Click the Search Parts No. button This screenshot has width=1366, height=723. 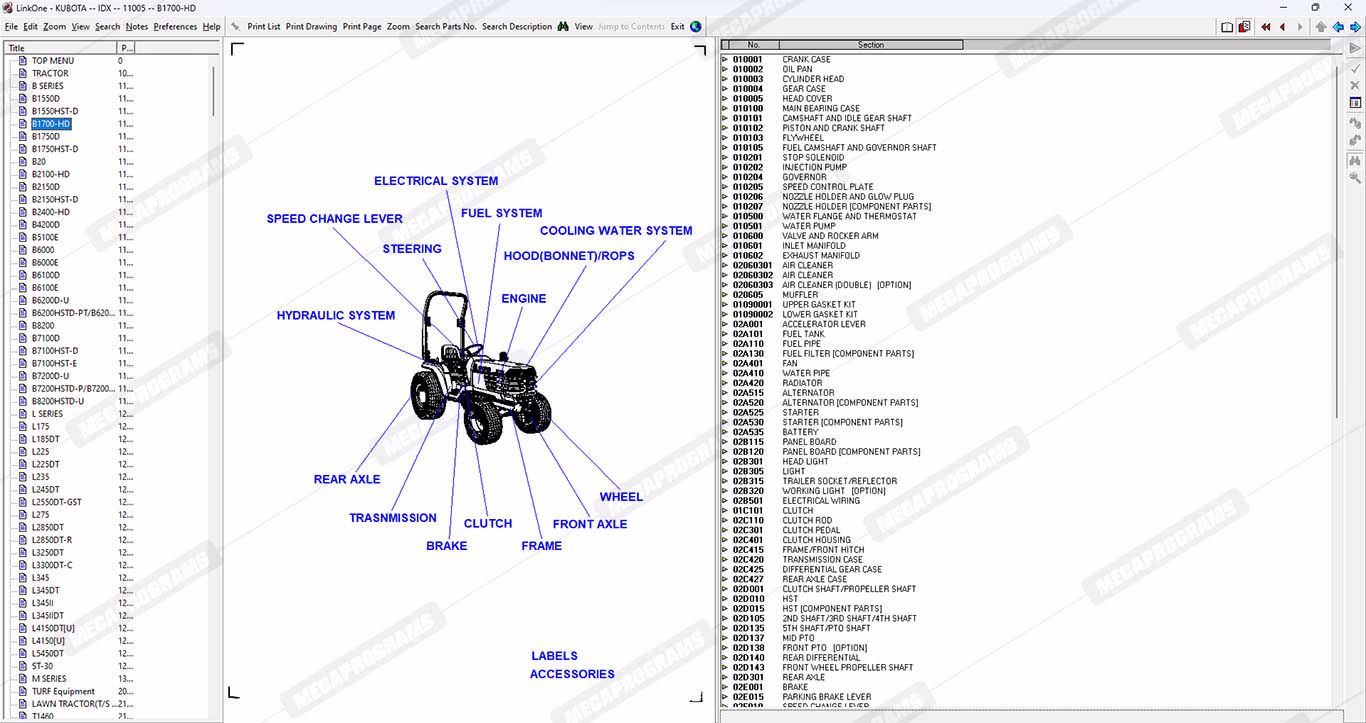click(x=445, y=27)
